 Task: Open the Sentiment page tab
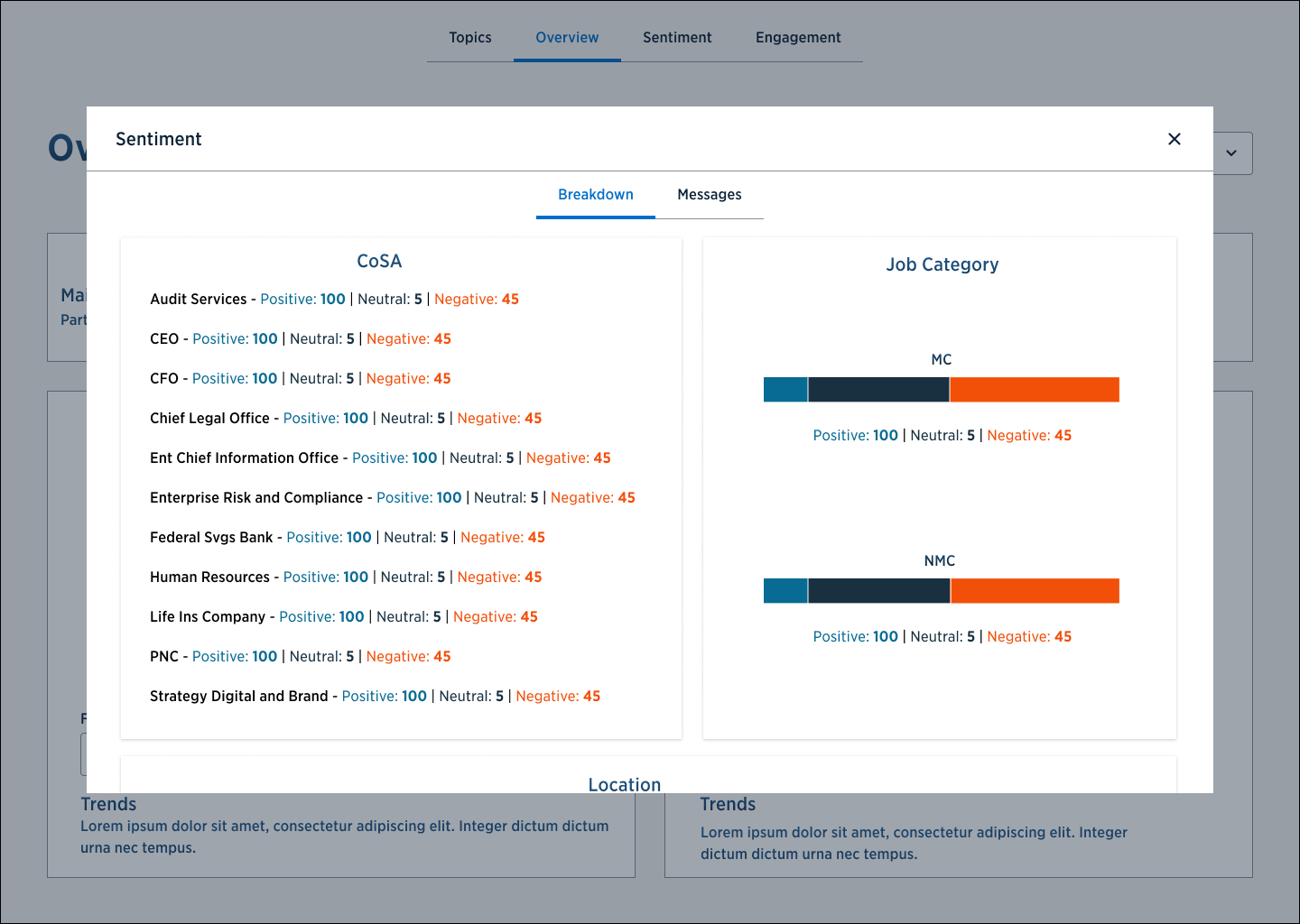click(677, 38)
